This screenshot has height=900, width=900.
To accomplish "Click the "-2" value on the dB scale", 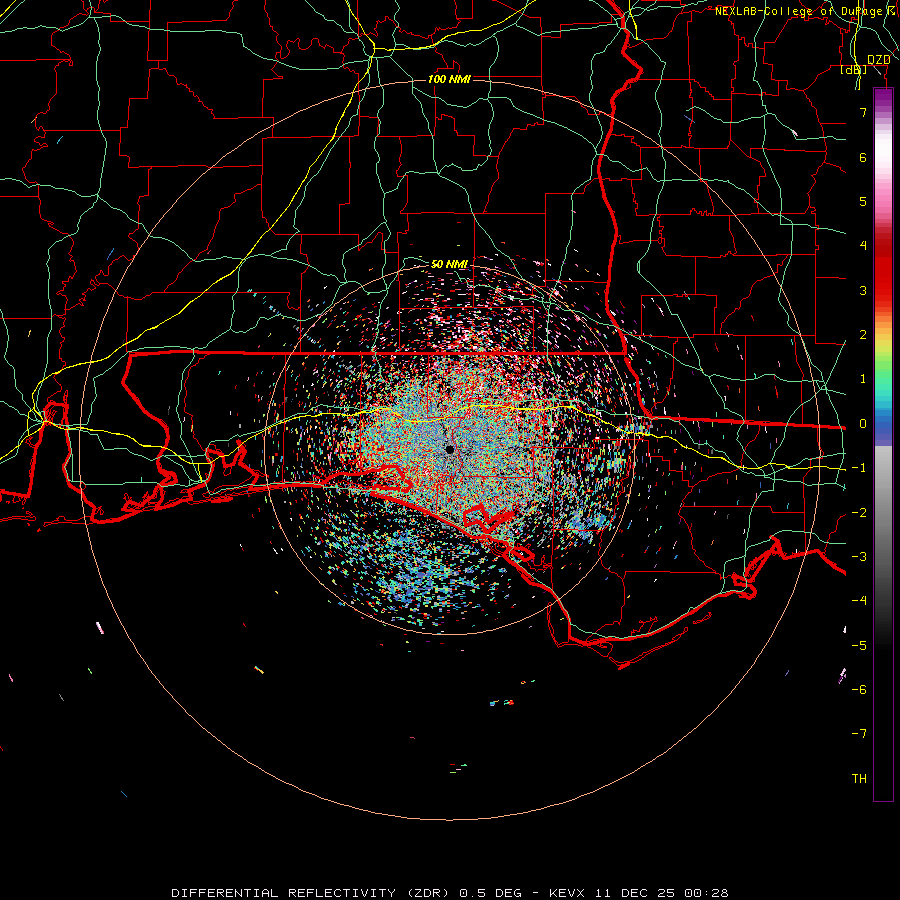I will (x=859, y=513).
